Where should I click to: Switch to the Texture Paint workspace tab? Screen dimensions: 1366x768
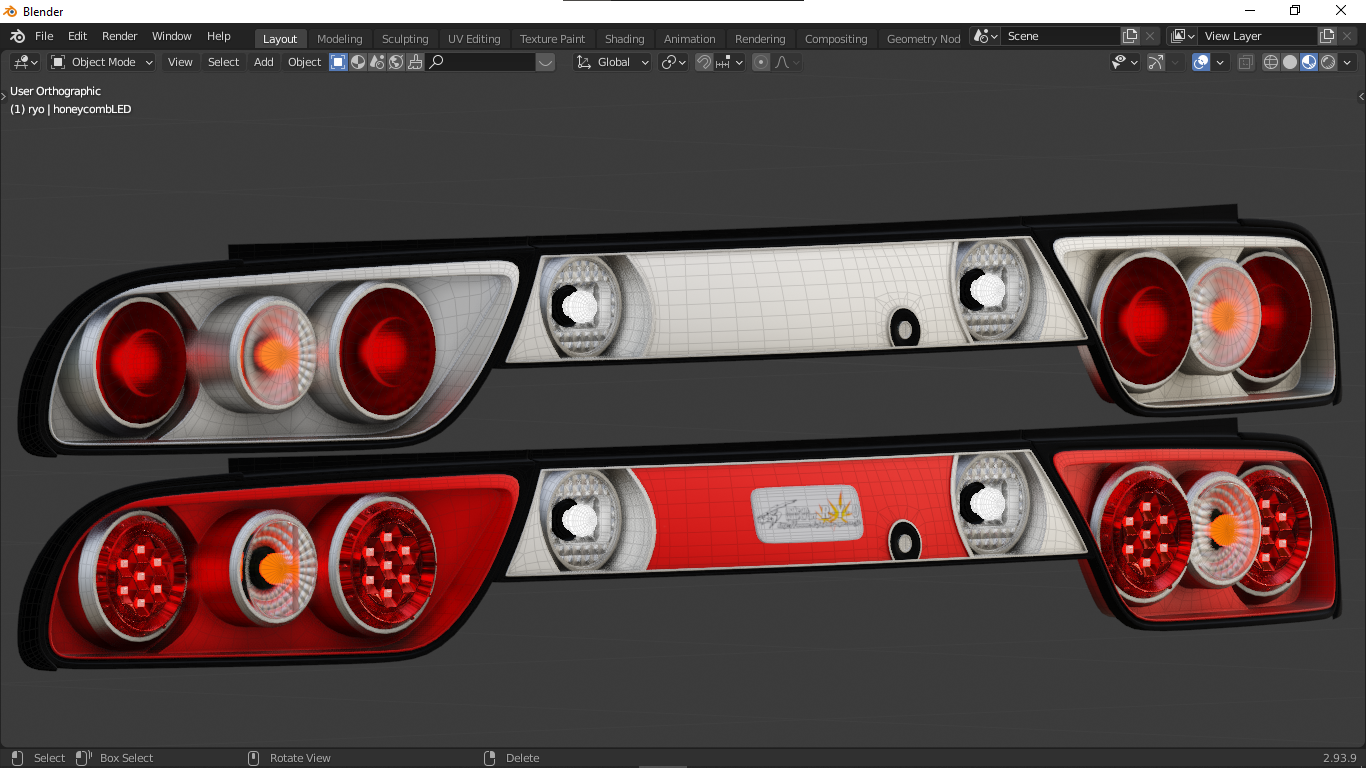pos(552,39)
